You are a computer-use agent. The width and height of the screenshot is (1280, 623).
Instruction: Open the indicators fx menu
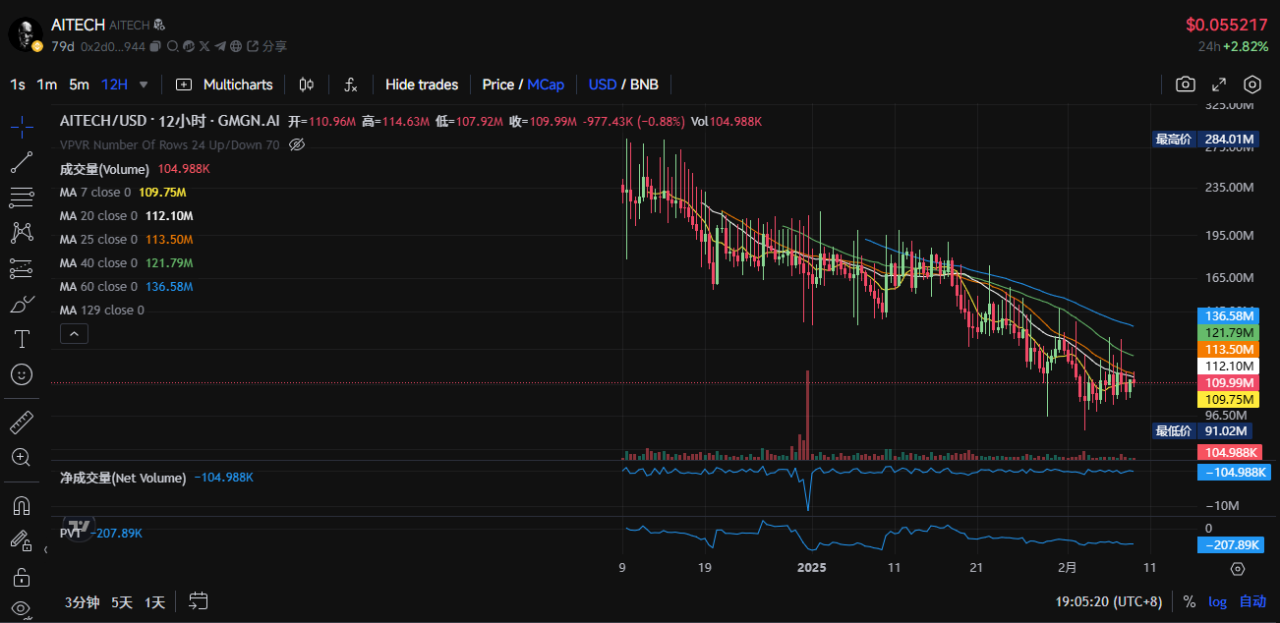(351, 85)
